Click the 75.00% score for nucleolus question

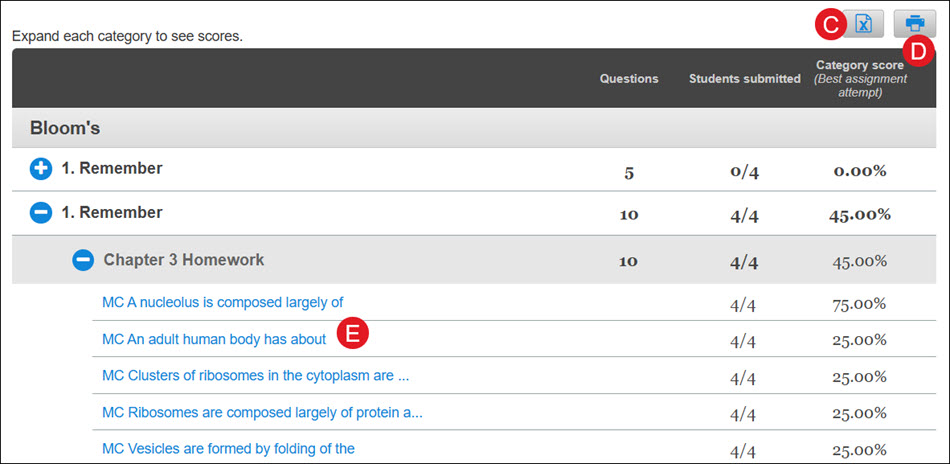(x=860, y=303)
